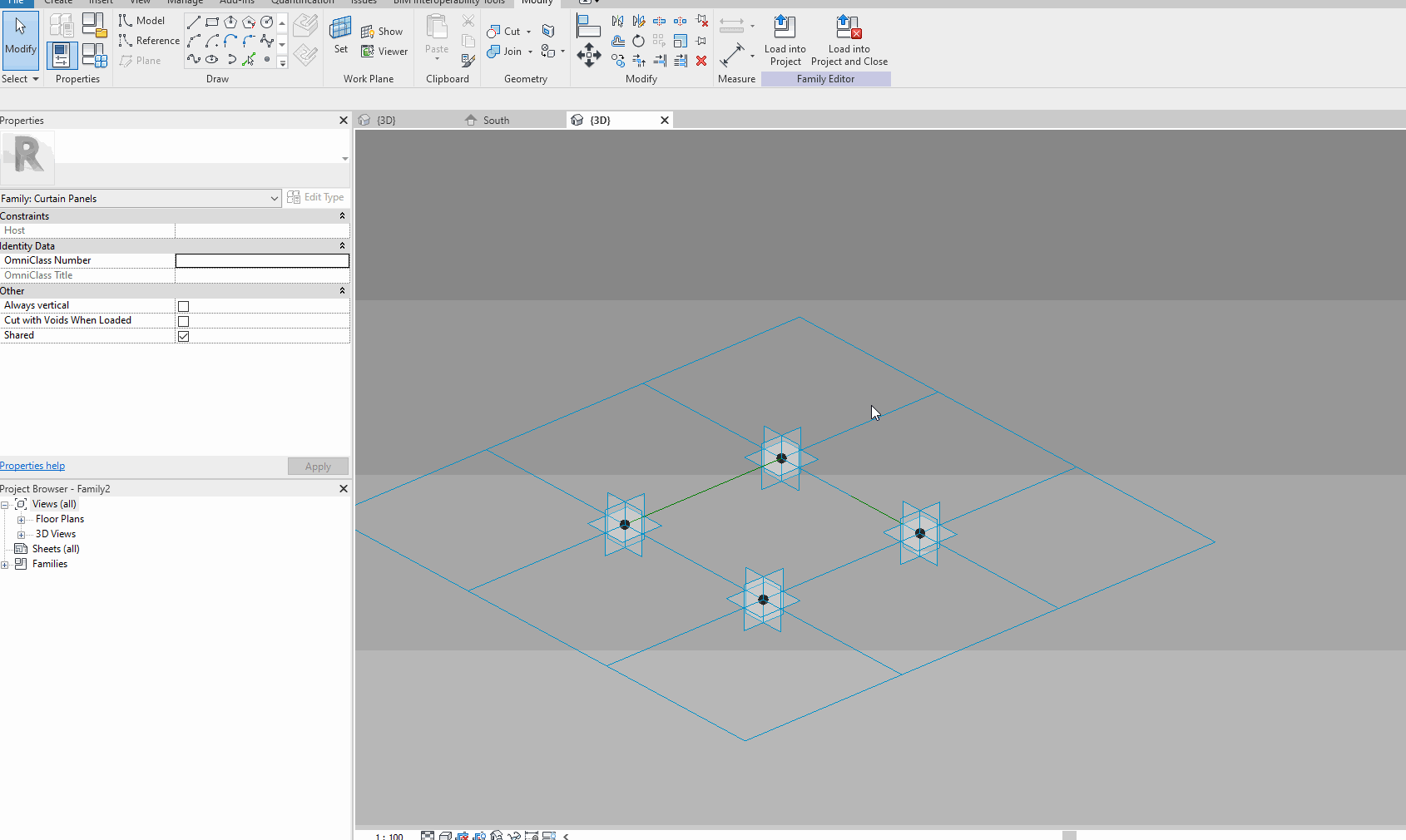
Task: Open the Manage ribbon tab
Action: coord(185,2)
